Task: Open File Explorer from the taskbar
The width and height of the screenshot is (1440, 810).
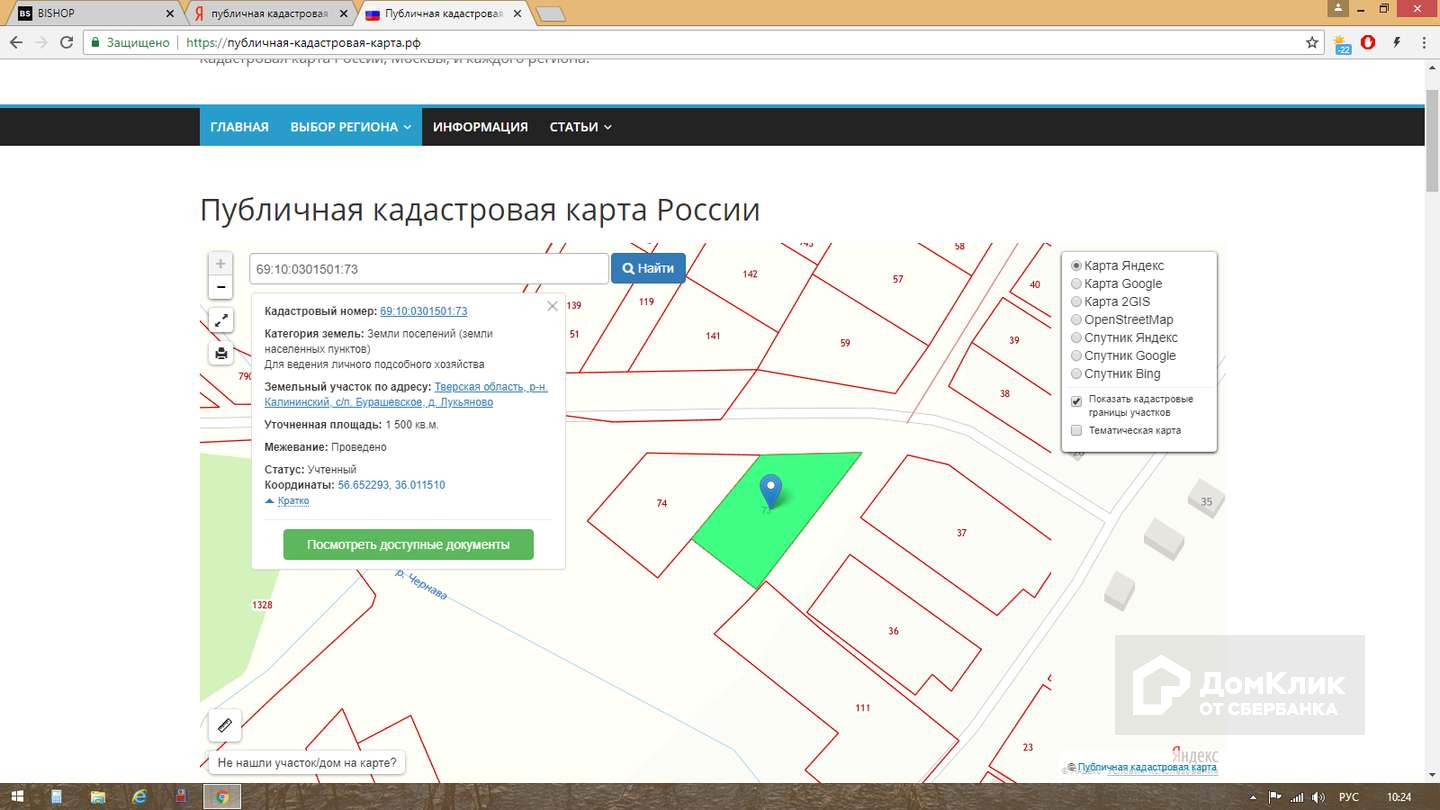Action: pos(98,797)
